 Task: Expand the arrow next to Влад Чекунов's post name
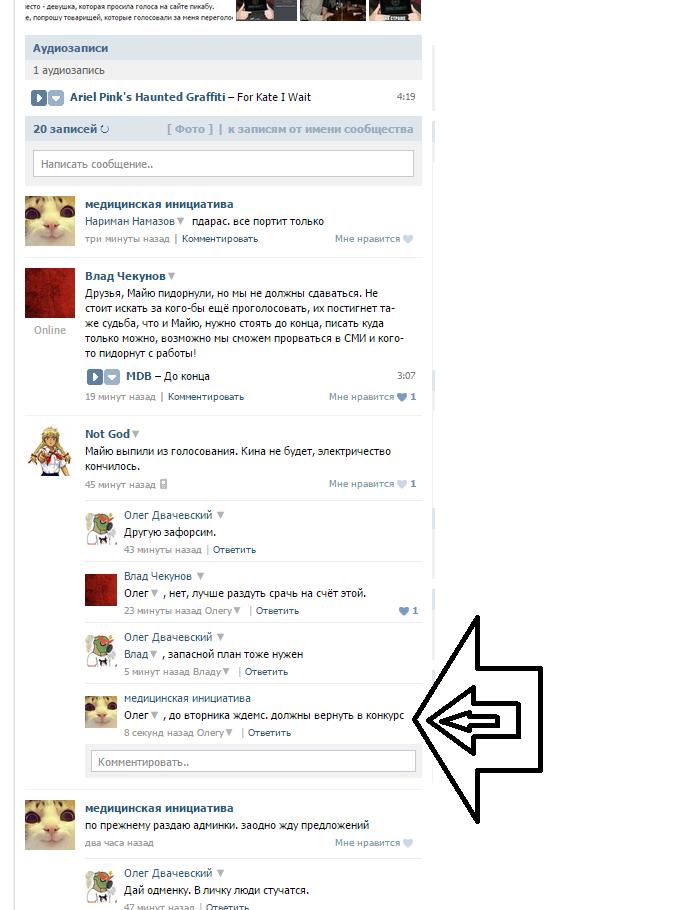tap(172, 276)
